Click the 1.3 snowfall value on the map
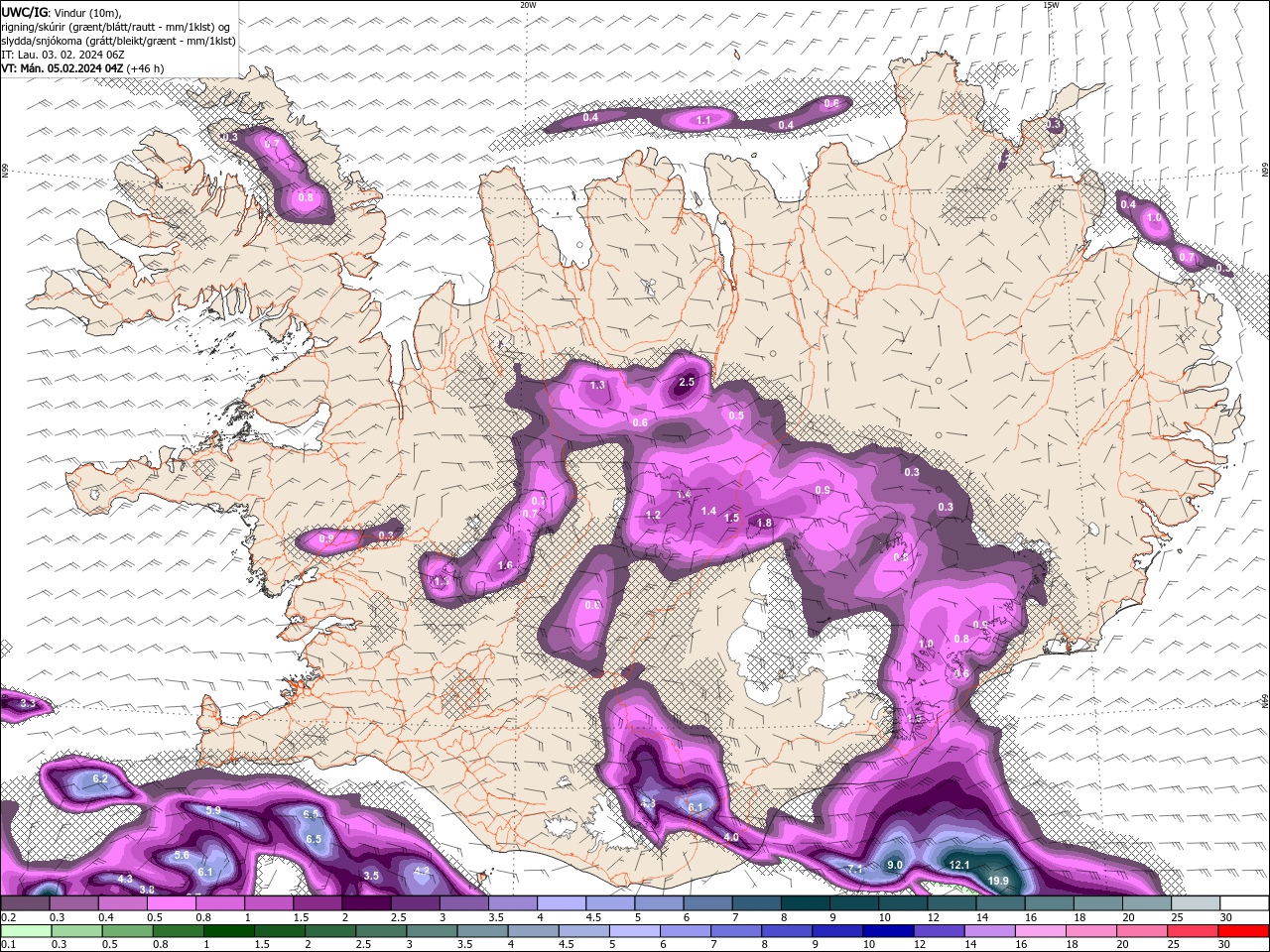1270x952 pixels. click(597, 385)
